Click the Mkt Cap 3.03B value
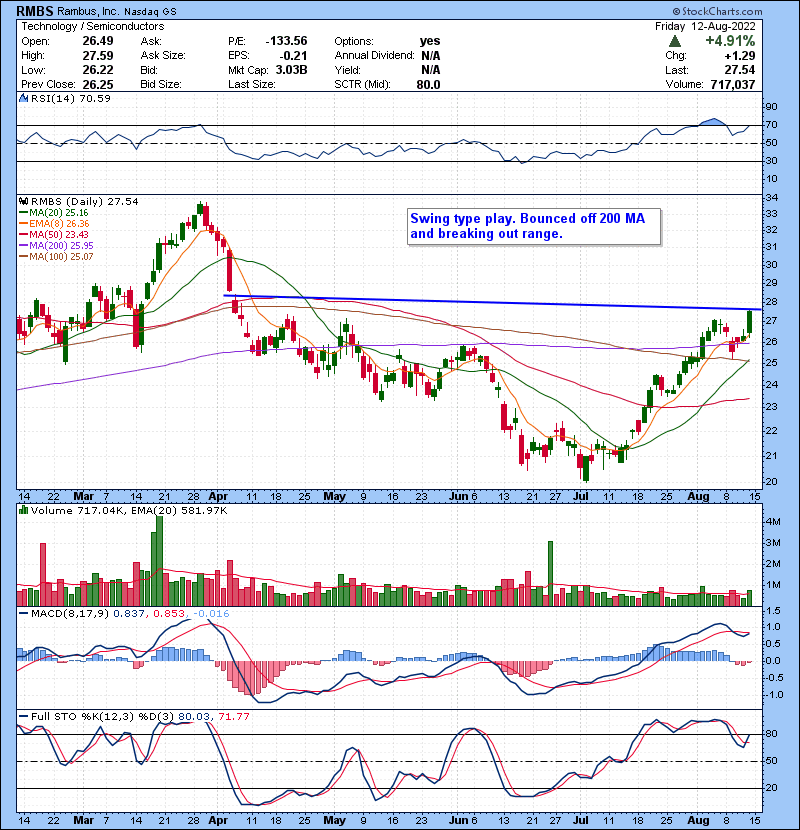This screenshot has height=830, width=800. coord(291,70)
